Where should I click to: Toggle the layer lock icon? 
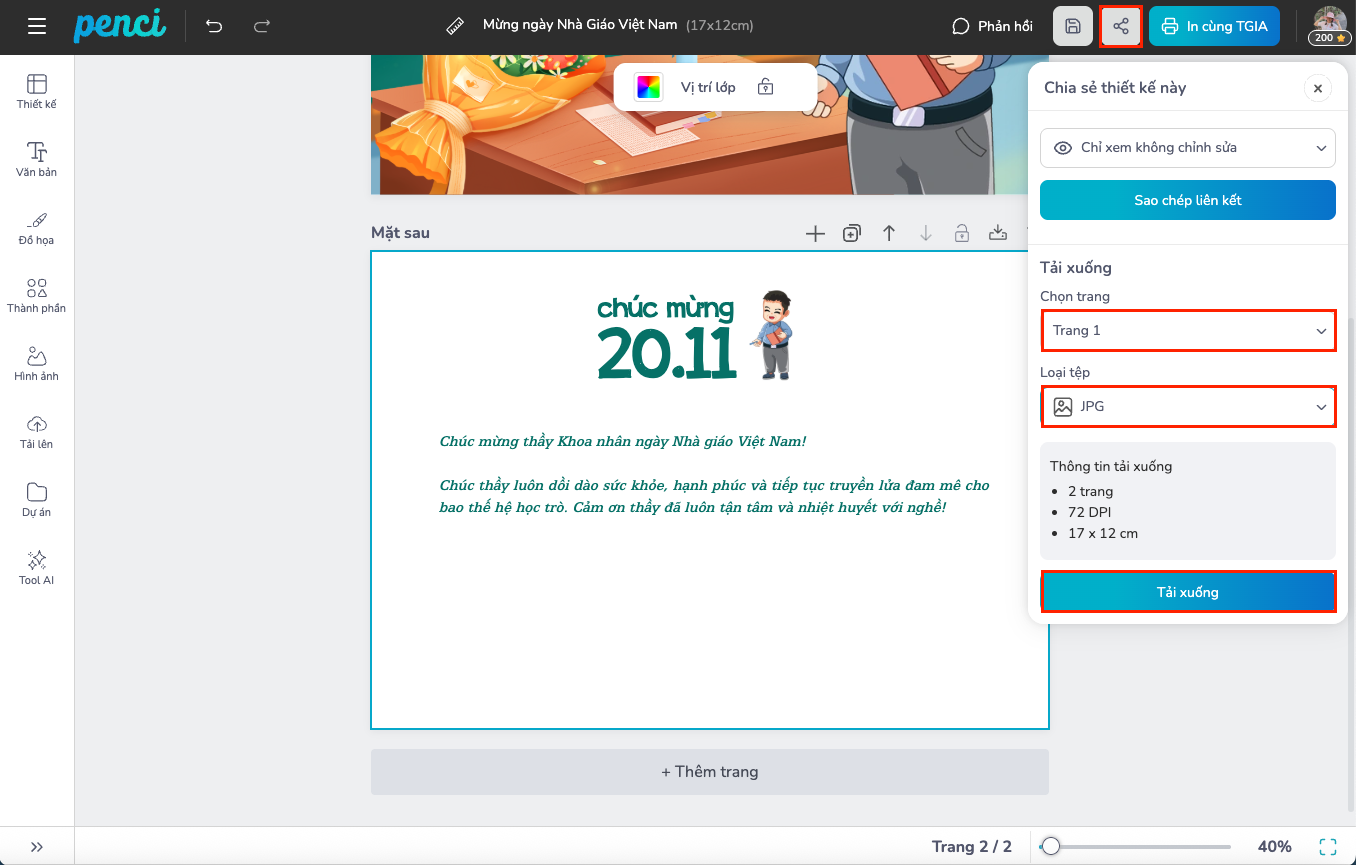pos(766,87)
